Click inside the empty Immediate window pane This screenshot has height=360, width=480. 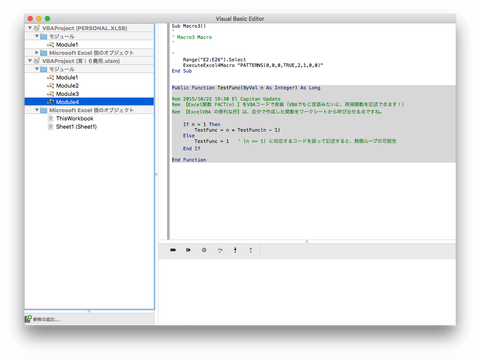point(307,292)
